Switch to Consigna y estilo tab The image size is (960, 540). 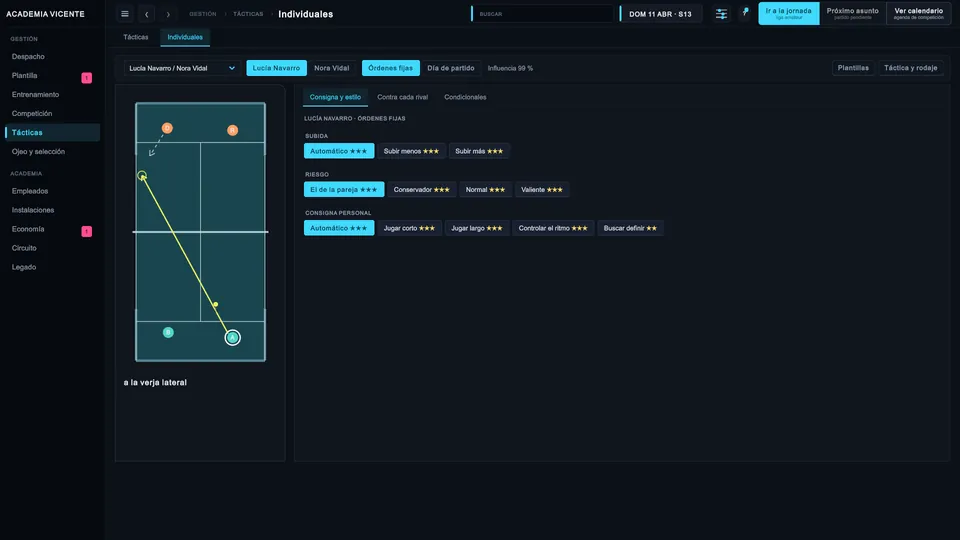336,97
